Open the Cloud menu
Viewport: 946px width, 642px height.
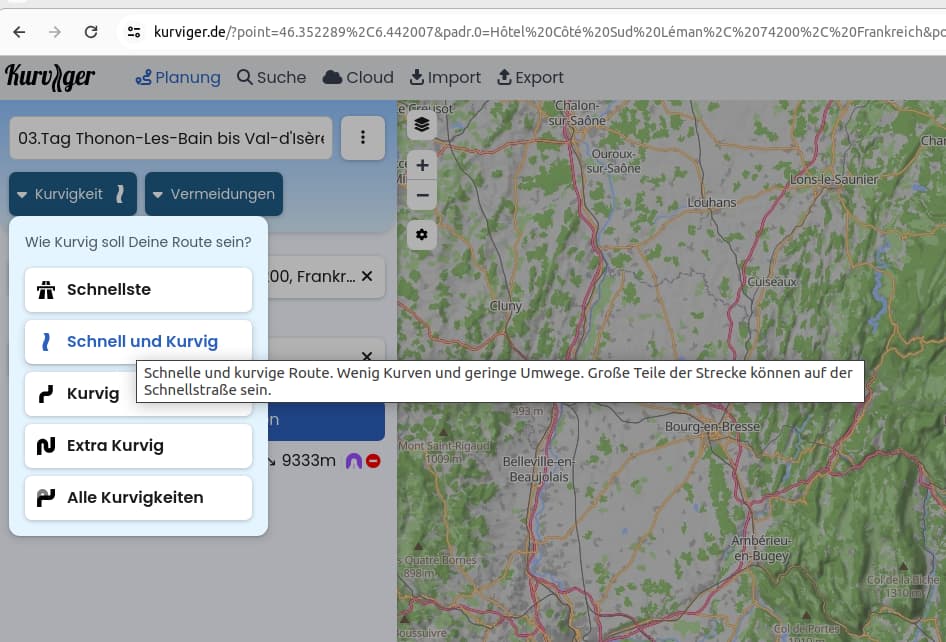click(x=358, y=77)
